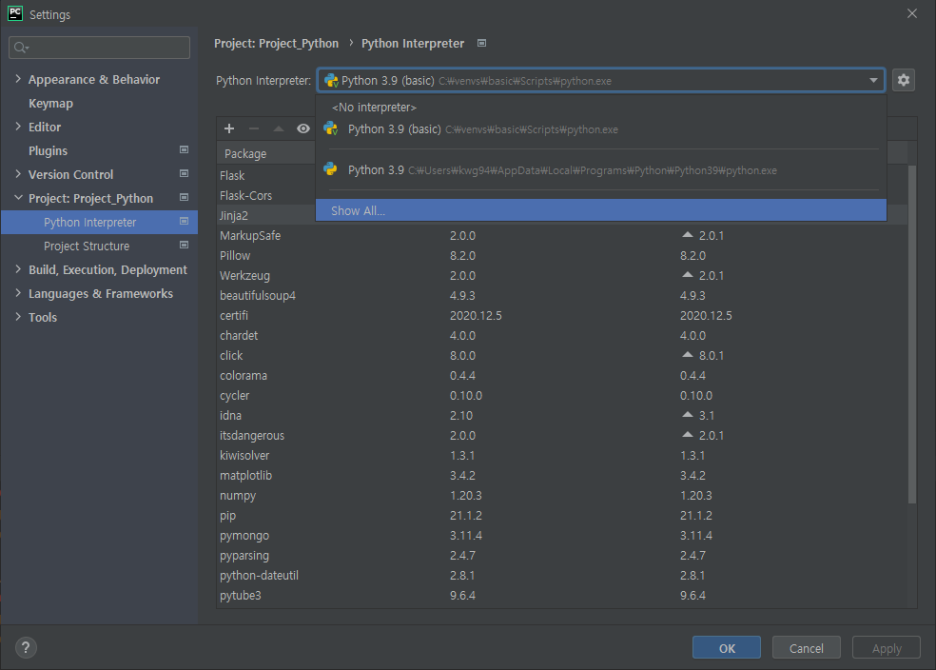The height and width of the screenshot is (670, 936).
Task: Click the Apply button
Action: [886, 648]
